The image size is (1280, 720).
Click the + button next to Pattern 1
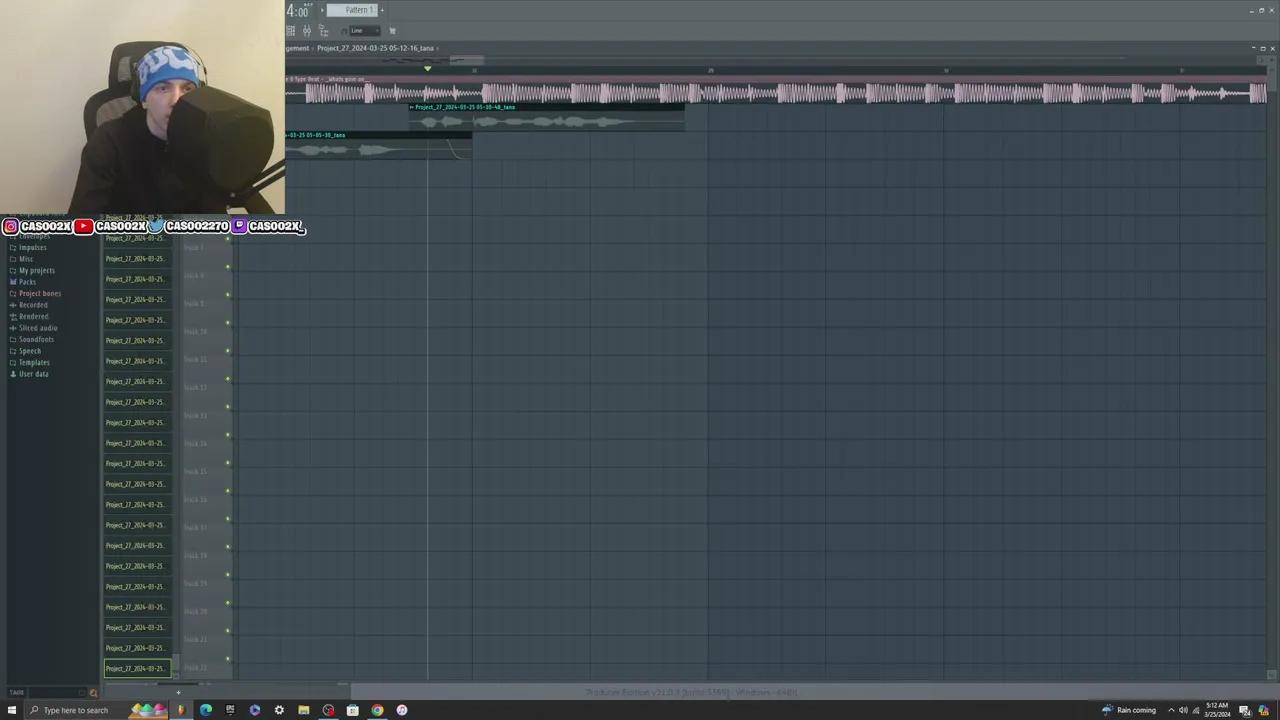(x=382, y=10)
